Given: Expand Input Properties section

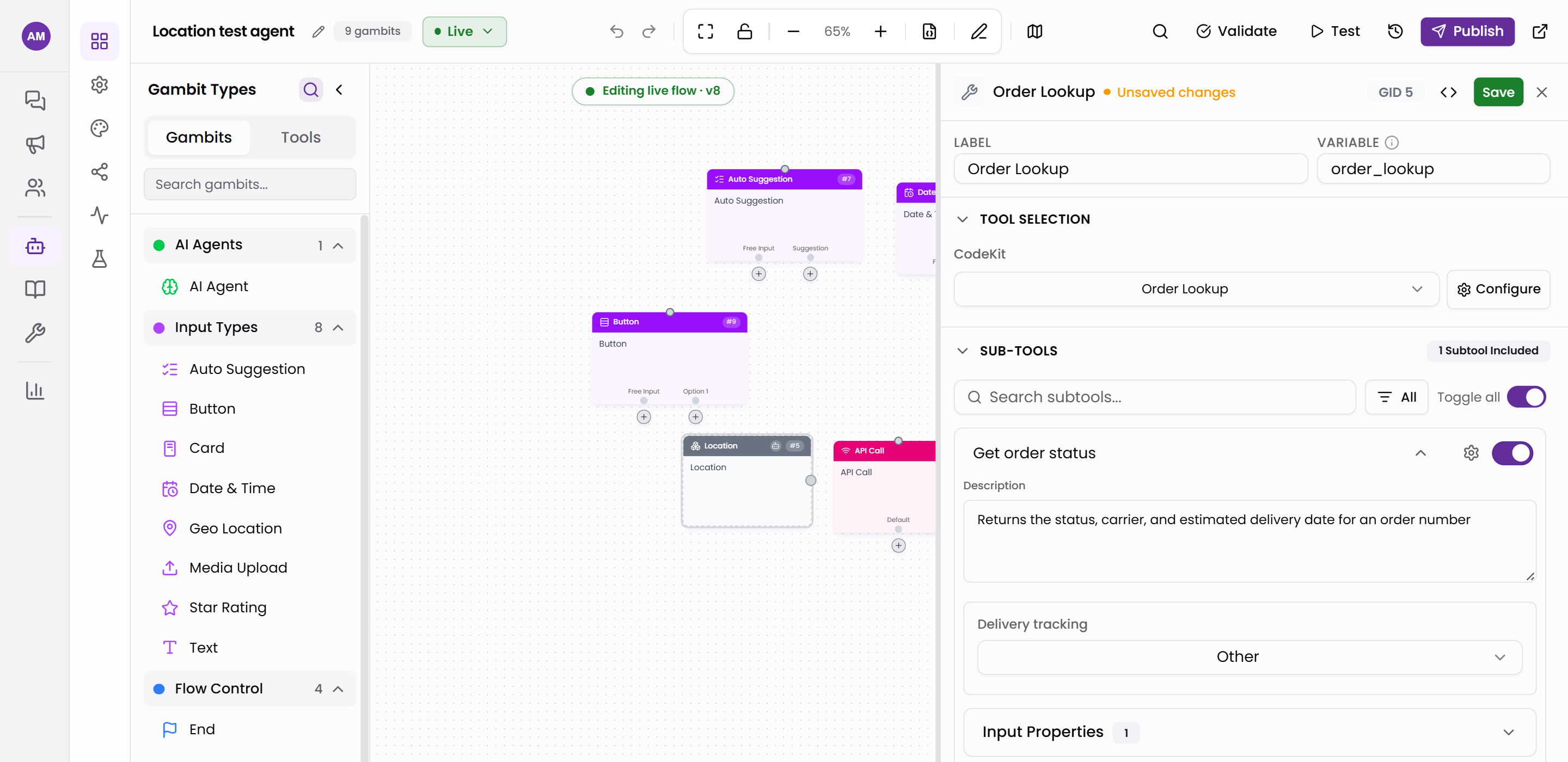Looking at the screenshot, I should pyautogui.click(x=1249, y=732).
